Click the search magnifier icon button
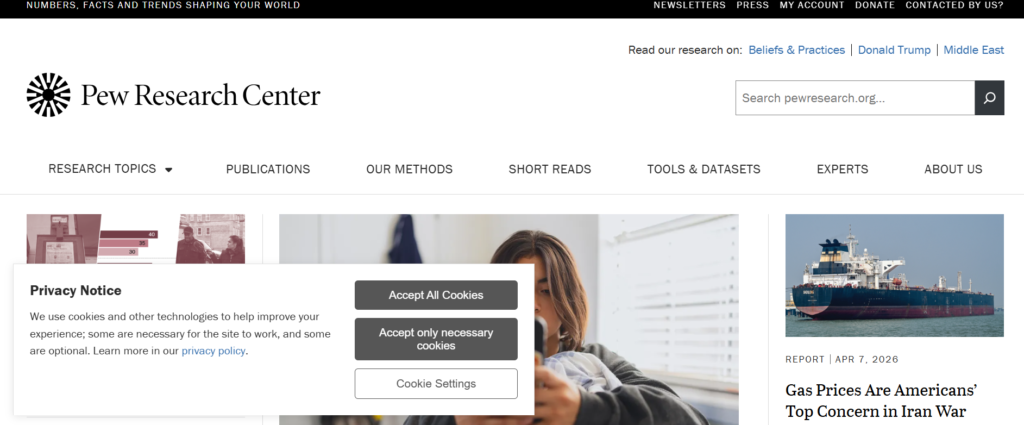The width and height of the screenshot is (1024, 425). tap(989, 98)
